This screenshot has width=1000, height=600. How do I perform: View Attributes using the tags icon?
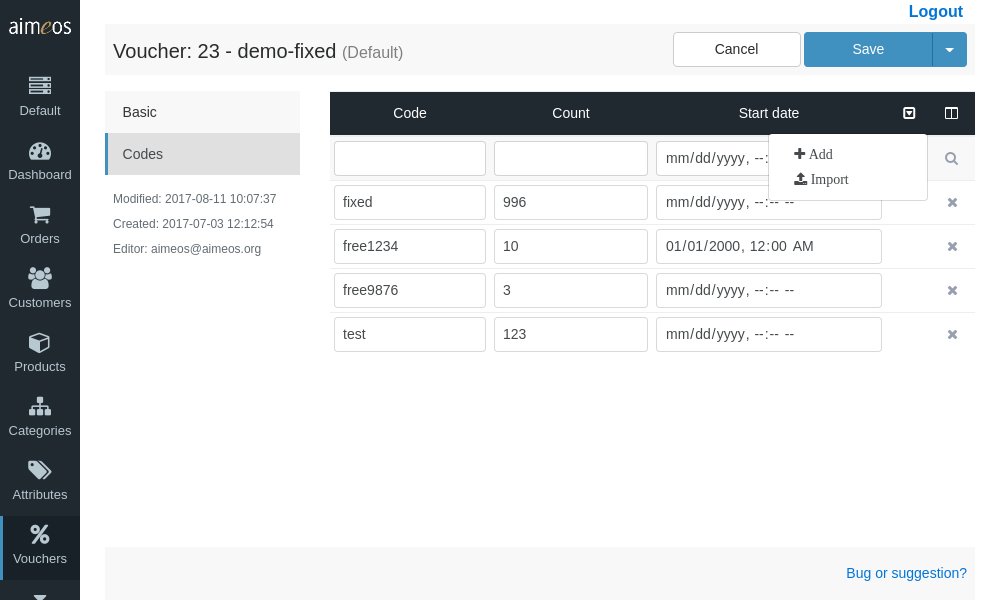click(40, 481)
